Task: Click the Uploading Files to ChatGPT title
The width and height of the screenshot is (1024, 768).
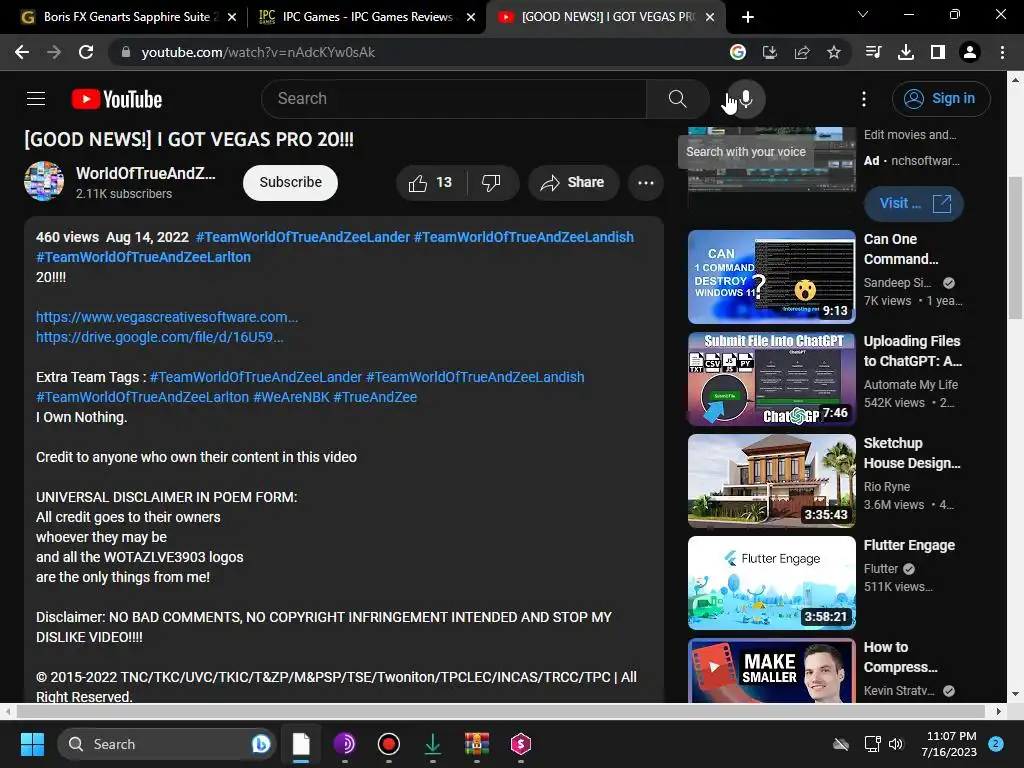Action: coord(912,351)
